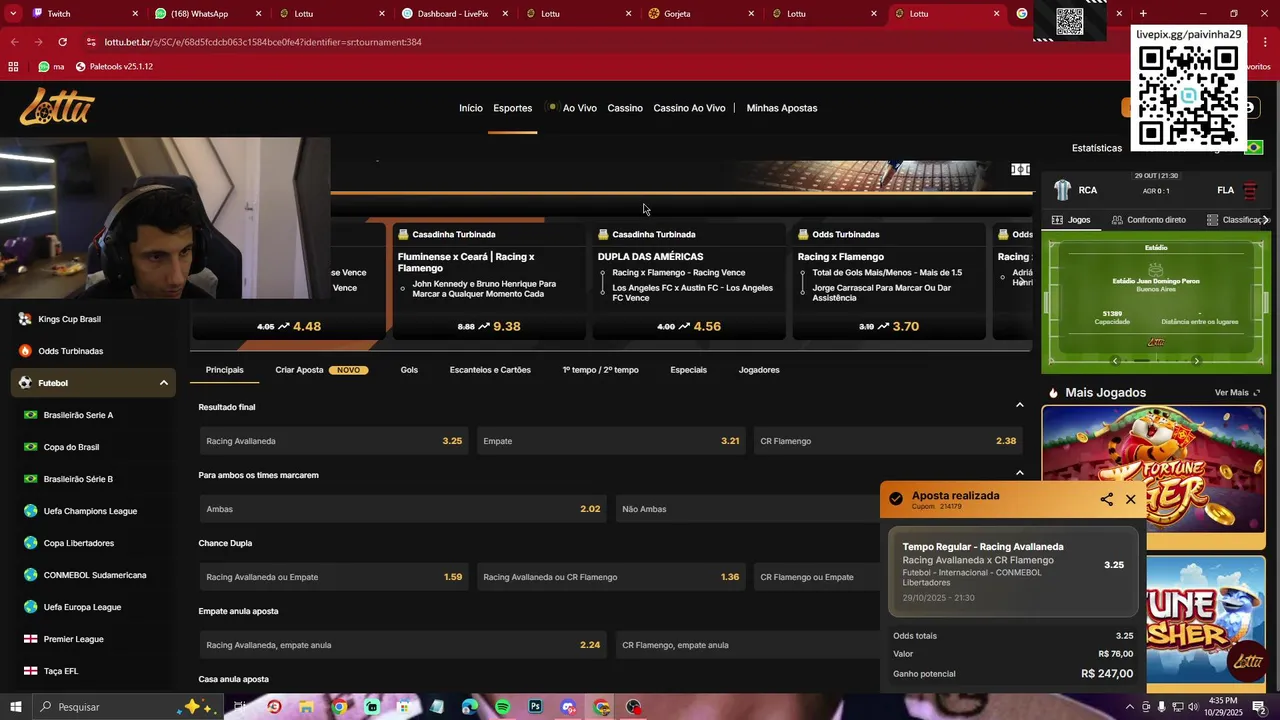Open Windows Start menu
This screenshot has width=1280, height=720.
click(15, 707)
